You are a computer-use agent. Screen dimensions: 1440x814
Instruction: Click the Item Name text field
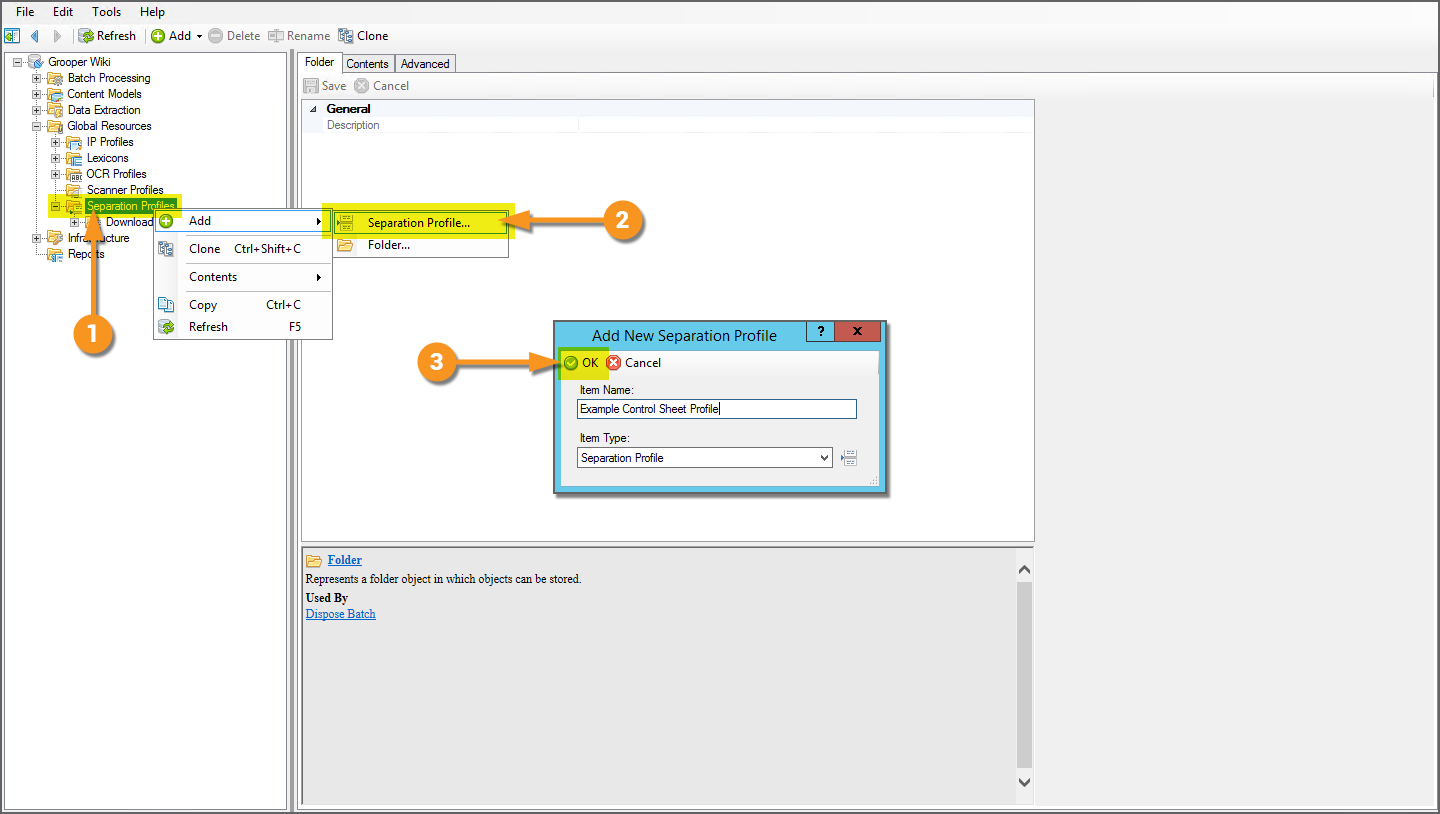click(717, 409)
